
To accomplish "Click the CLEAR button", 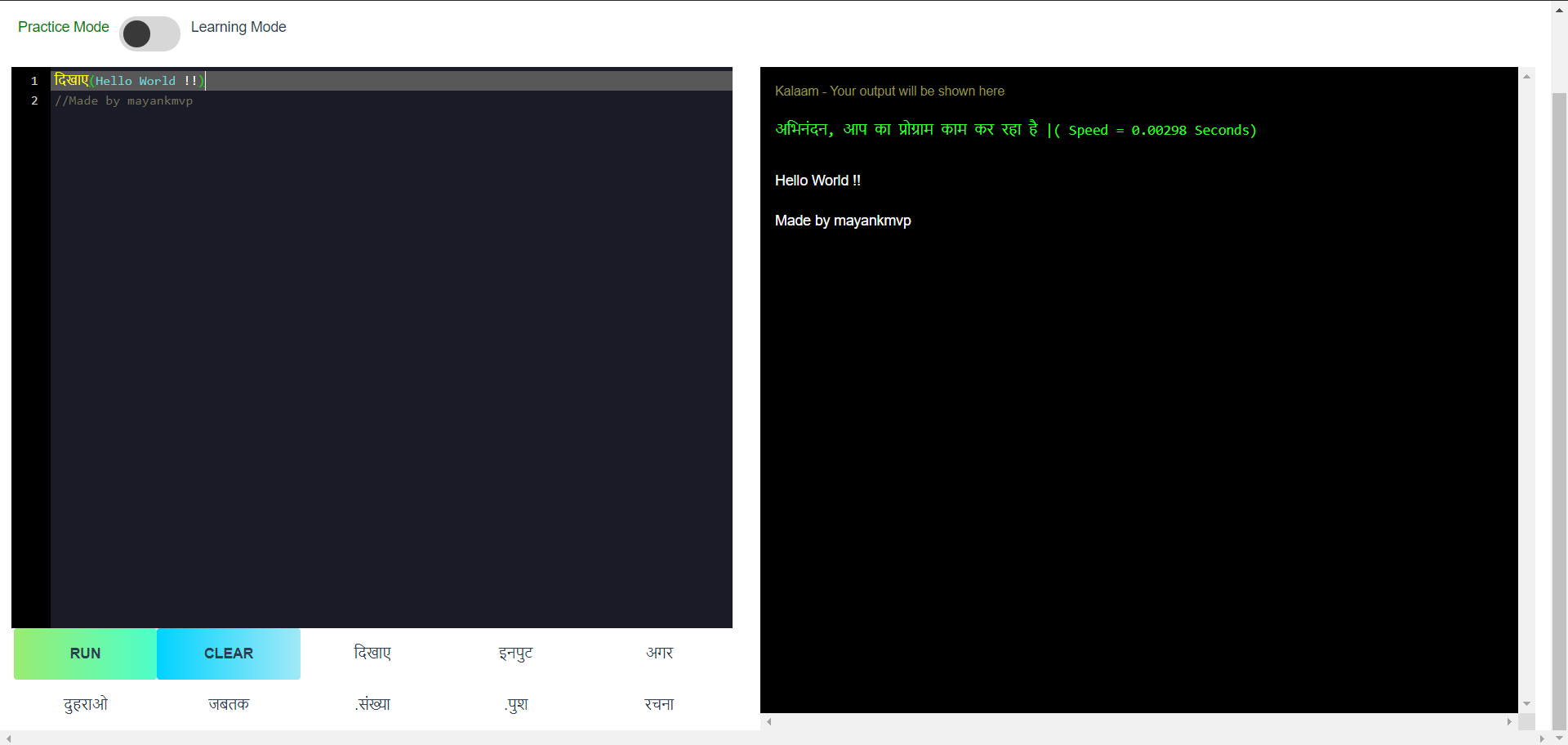I will point(229,654).
